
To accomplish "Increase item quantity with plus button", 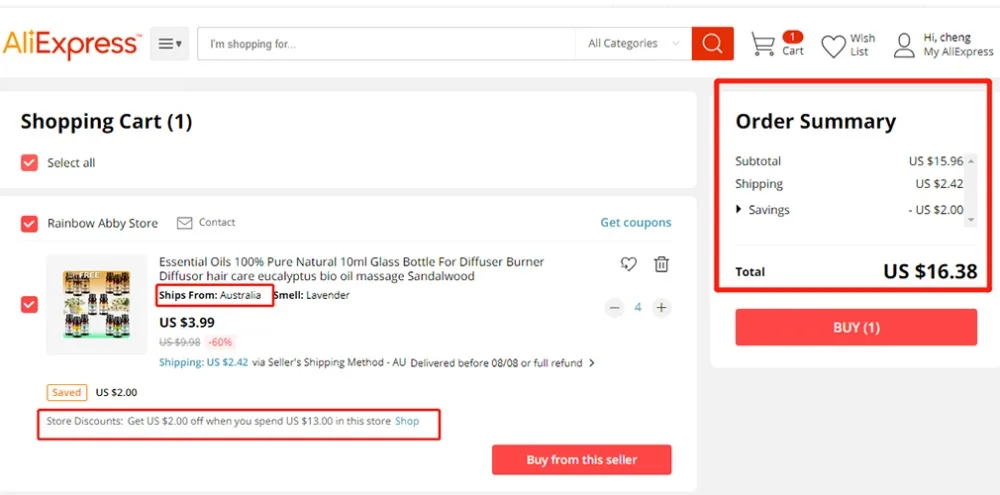I will point(661,307).
